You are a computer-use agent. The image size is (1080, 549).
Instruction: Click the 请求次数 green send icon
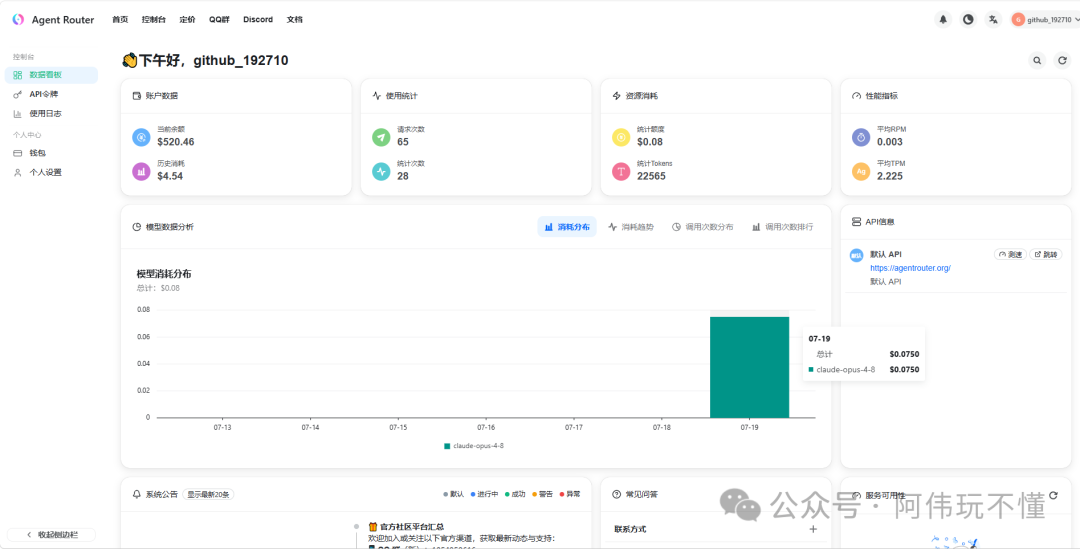point(381,137)
